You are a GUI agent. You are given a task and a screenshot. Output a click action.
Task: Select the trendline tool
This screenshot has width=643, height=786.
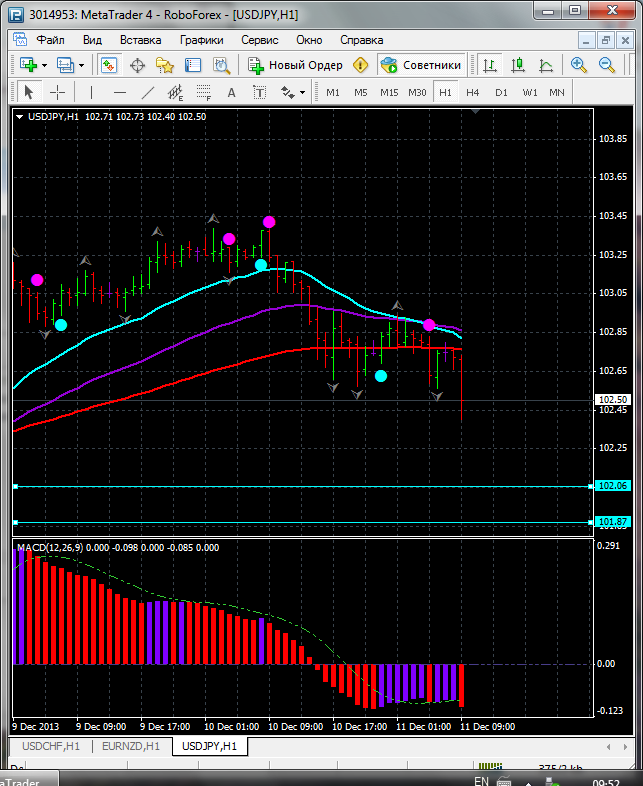pos(148,92)
